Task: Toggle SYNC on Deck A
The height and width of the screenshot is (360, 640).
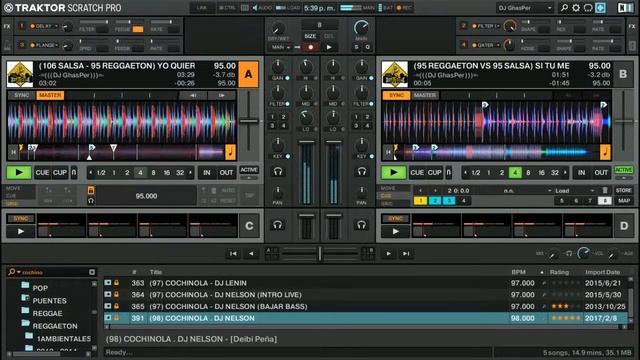Action: coord(22,95)
